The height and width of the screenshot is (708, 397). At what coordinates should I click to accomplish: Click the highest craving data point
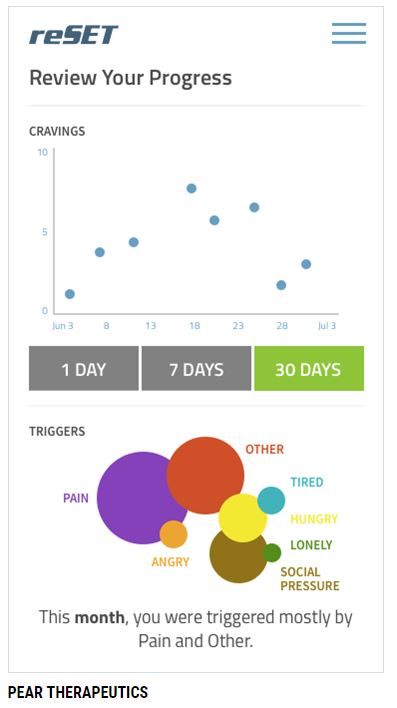coord(191,188)
